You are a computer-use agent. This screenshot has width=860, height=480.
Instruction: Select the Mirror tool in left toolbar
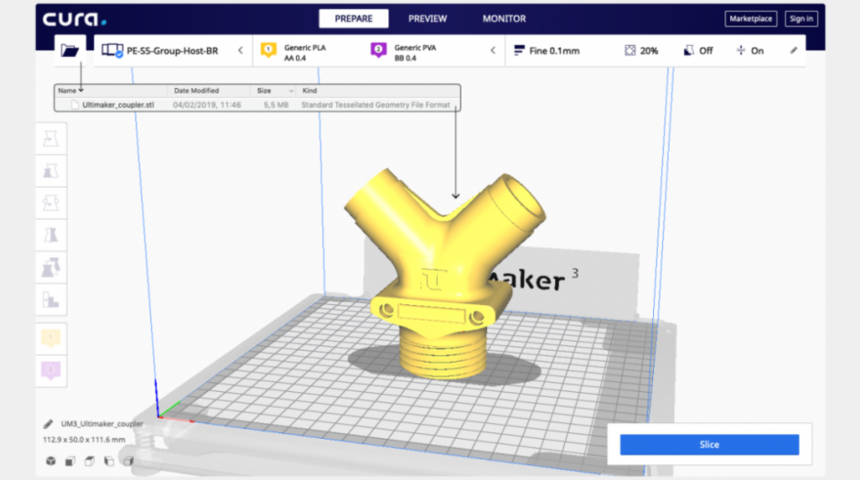pos(51,235)
